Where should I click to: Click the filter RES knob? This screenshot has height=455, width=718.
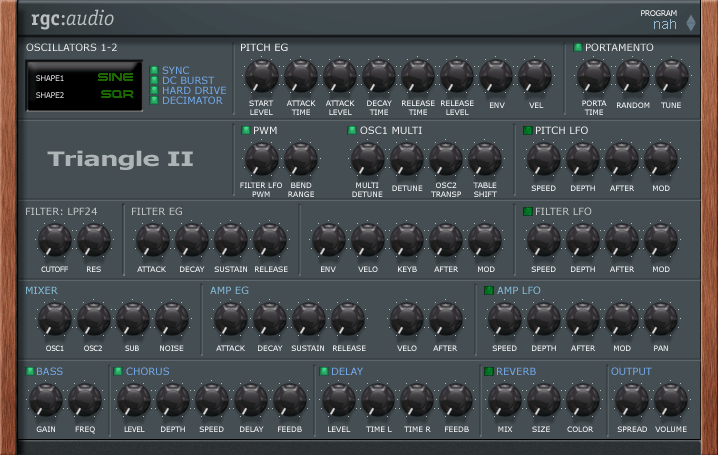coord(93,240)
